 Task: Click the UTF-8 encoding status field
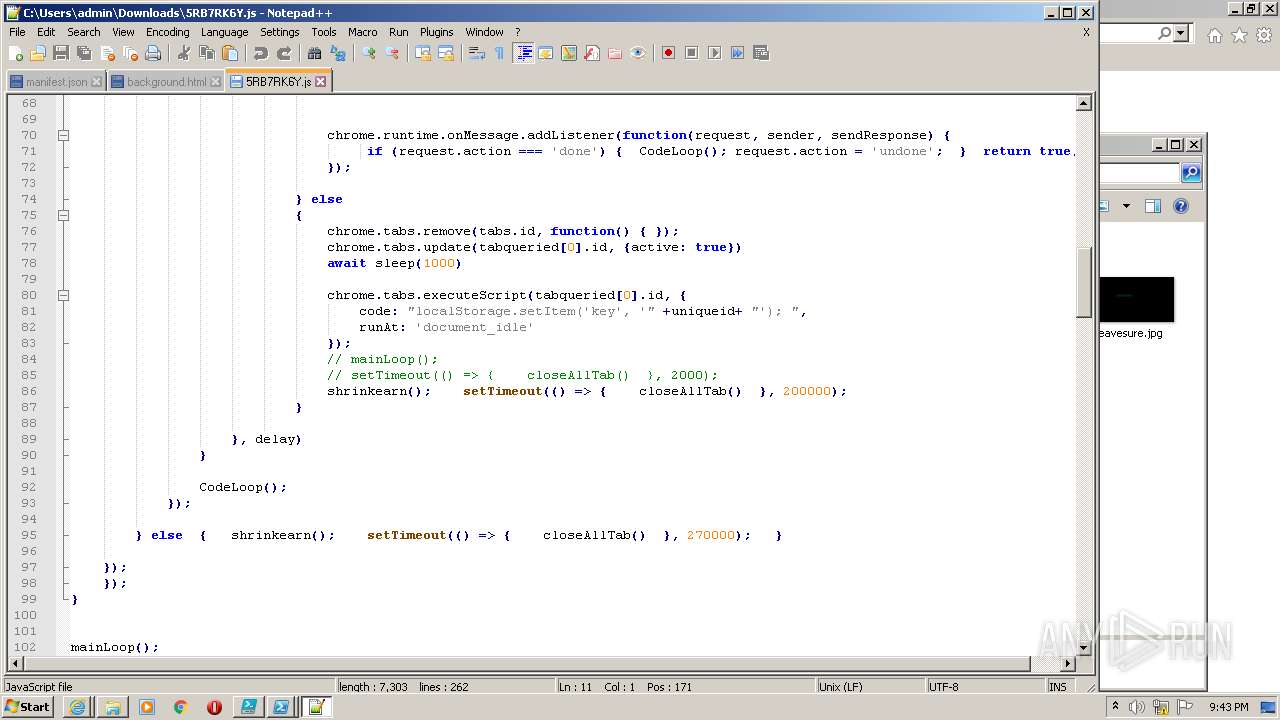[984, 687]
